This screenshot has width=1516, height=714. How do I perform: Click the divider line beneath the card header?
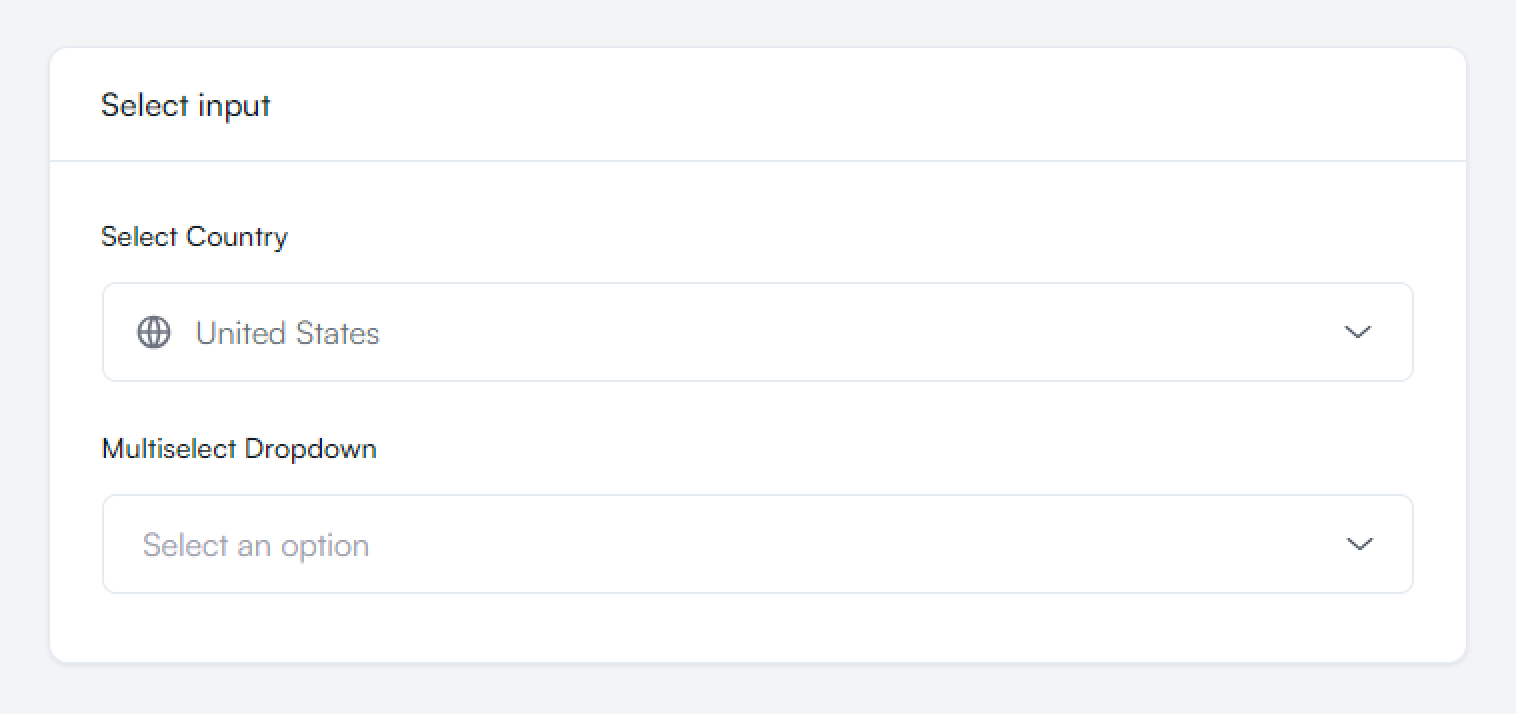[x=757, y=161]
